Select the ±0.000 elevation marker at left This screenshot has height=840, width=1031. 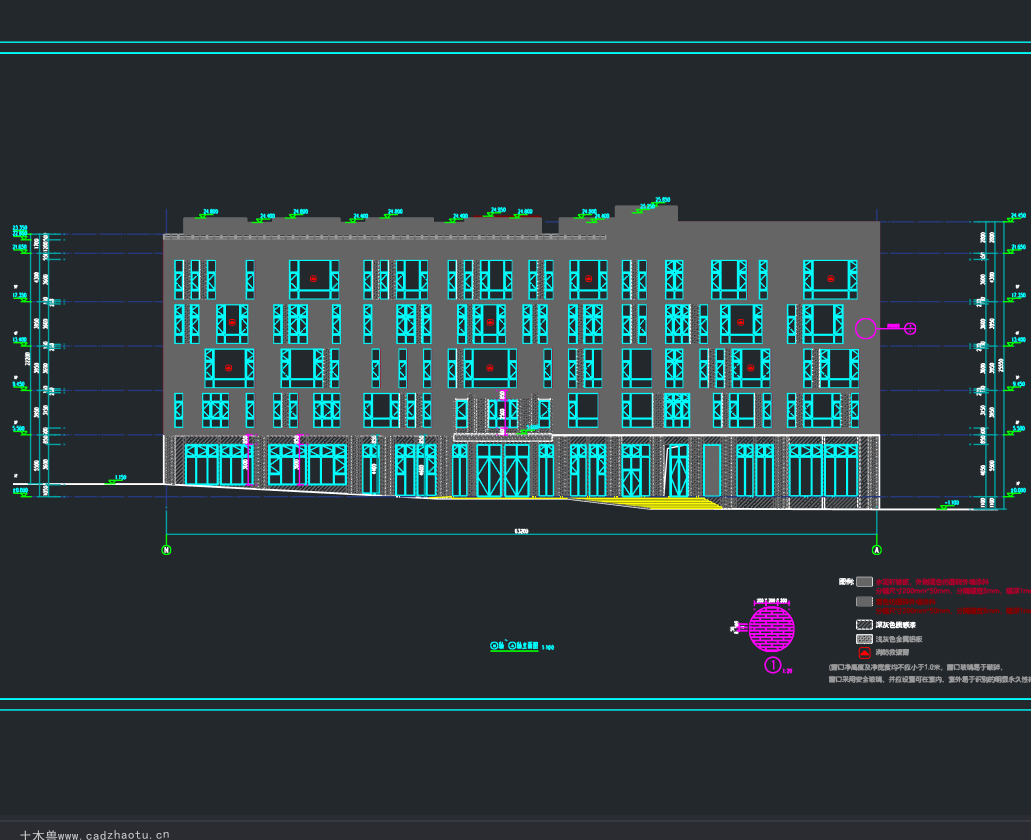coord(22,491)
